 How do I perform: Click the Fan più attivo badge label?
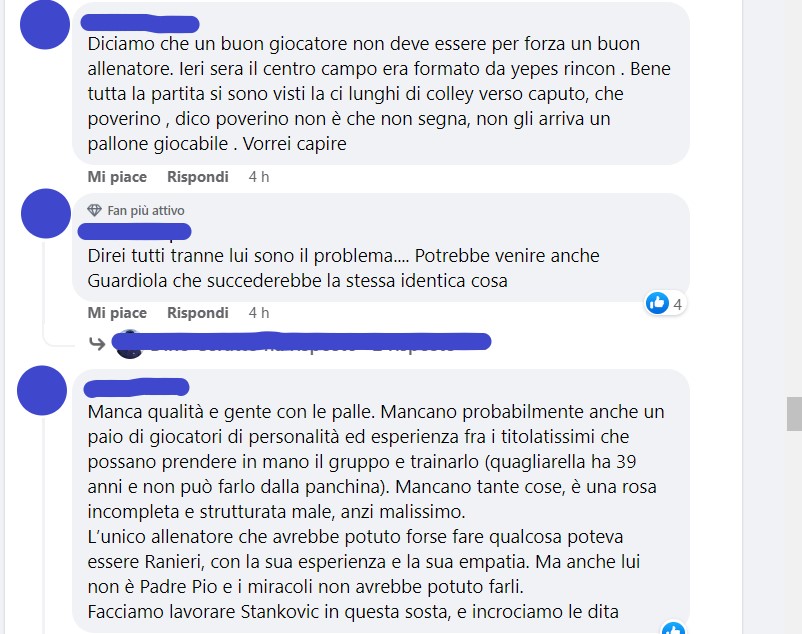click(146, 211)
